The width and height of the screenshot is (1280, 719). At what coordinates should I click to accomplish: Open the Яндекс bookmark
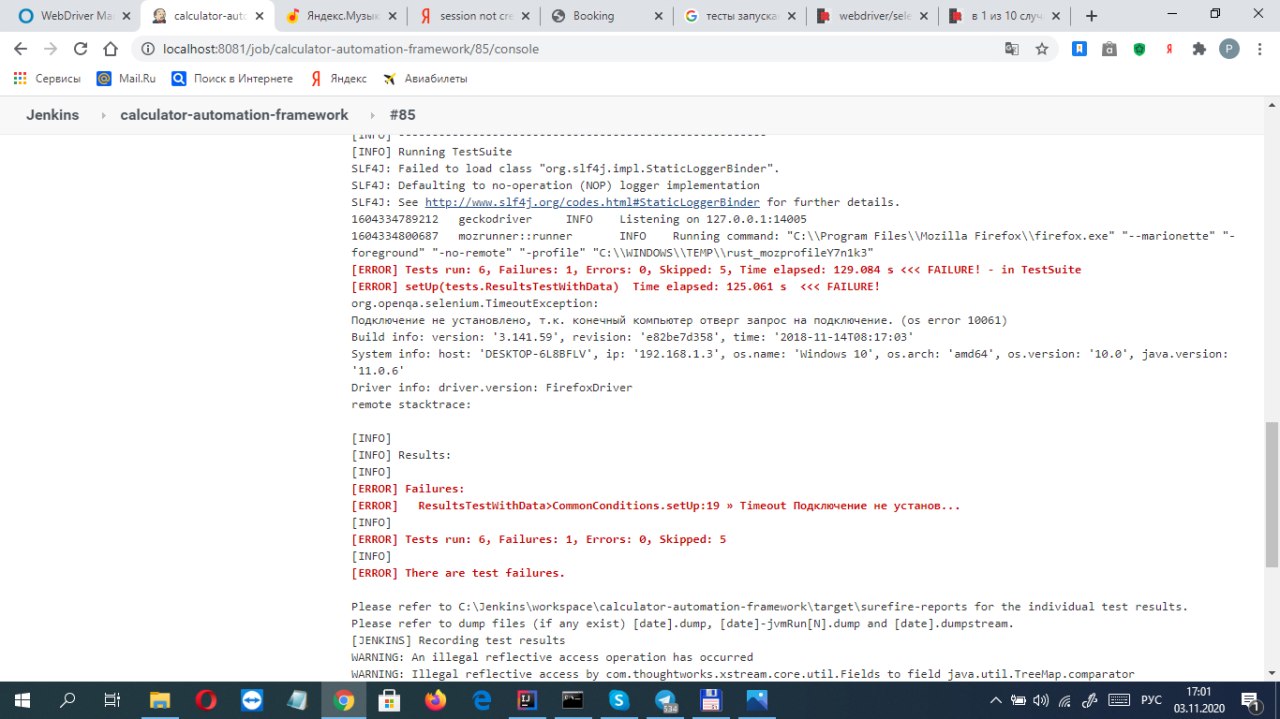pyautogui.click(x=338, y=78)
